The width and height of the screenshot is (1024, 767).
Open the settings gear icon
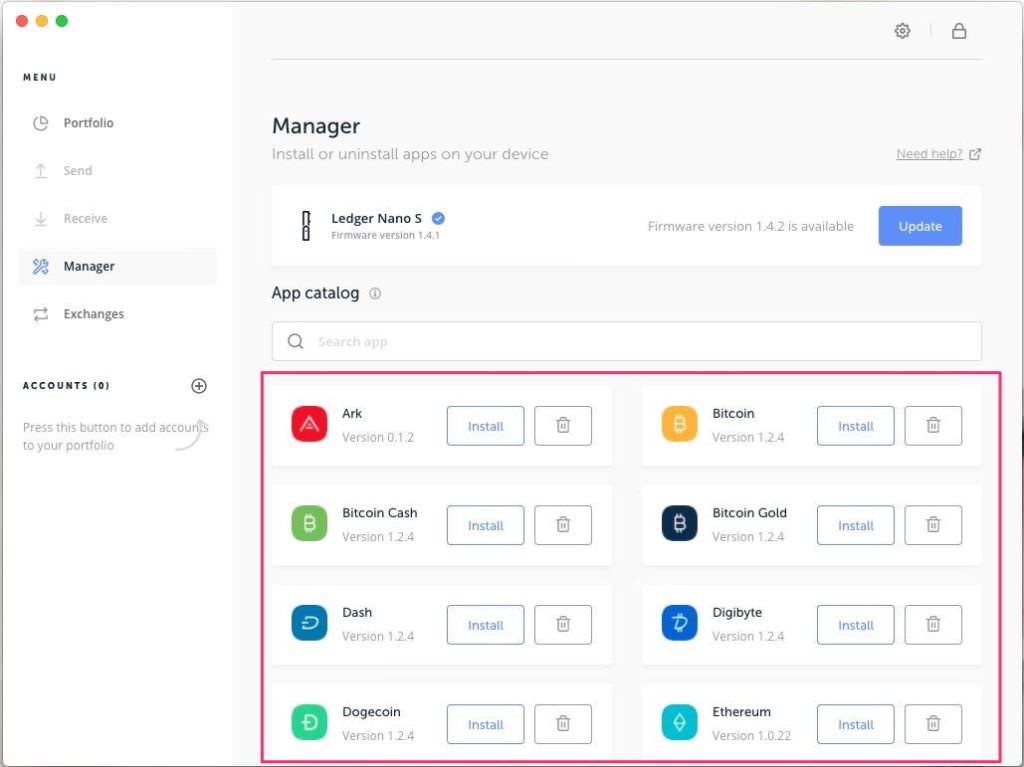pos(902,31)
